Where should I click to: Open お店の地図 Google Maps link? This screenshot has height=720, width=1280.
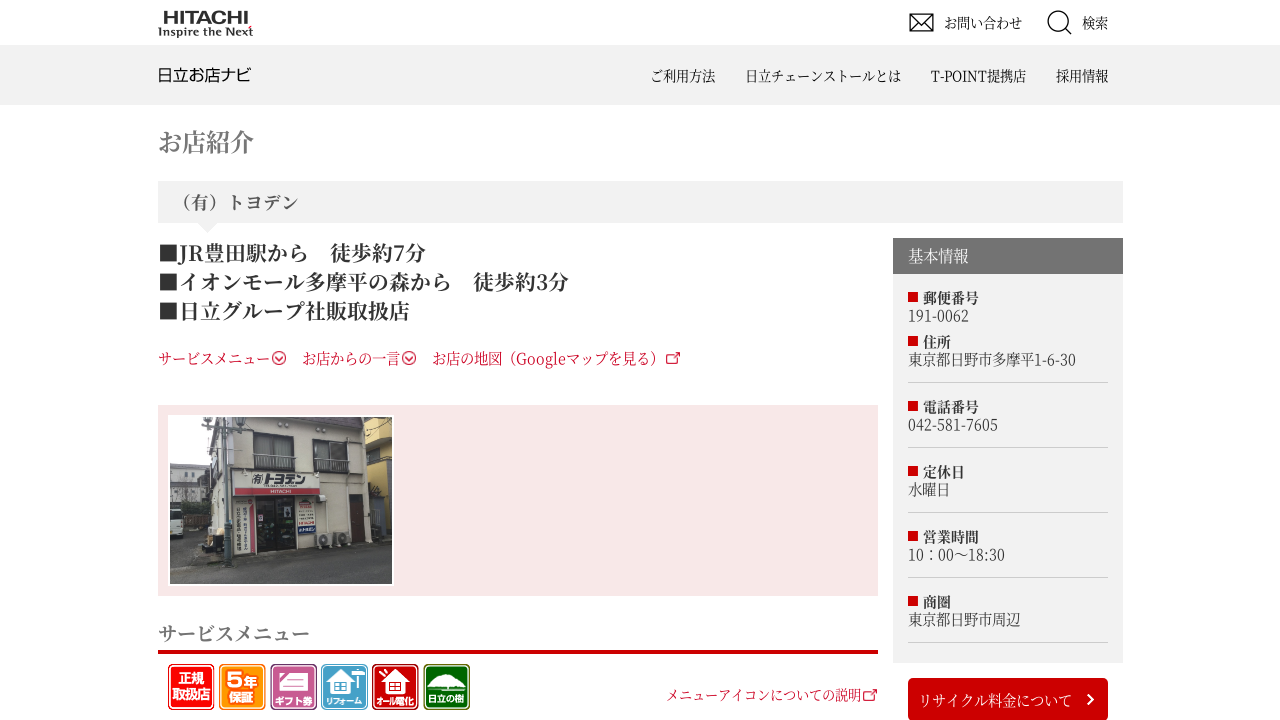[556, 358]
